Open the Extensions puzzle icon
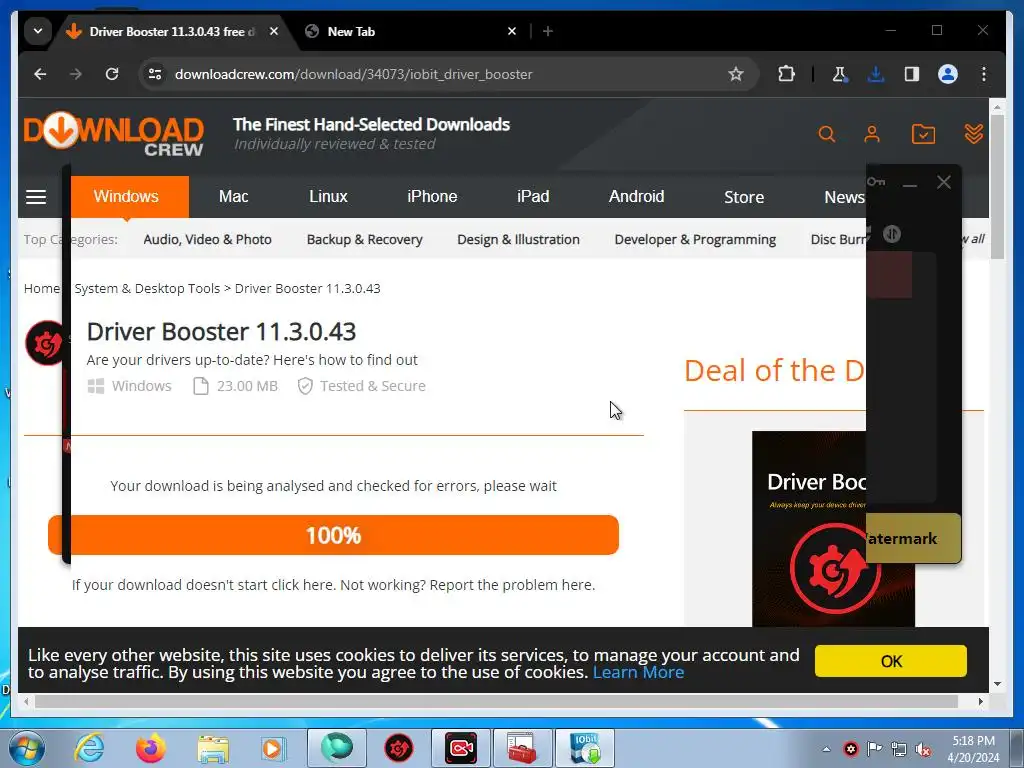Screen dimensions: 1024x768 tap(786, 74)
